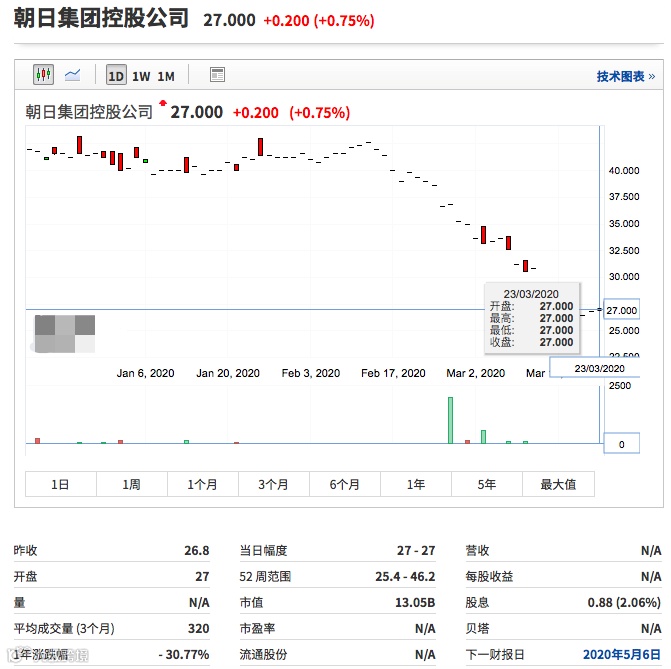Click the 市值 value 13.05B
This screenshot has height=669, width=671.
(415, 603)
